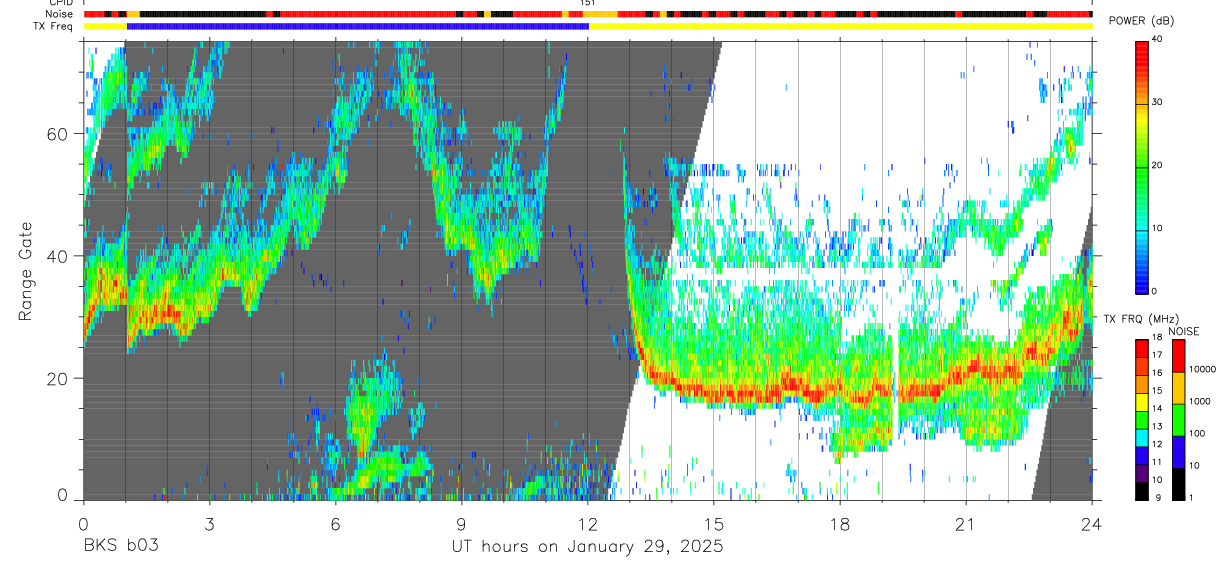Click the hour 18 tick label on the time axis
1228x567 pixels.
click(x=839, y=523)
